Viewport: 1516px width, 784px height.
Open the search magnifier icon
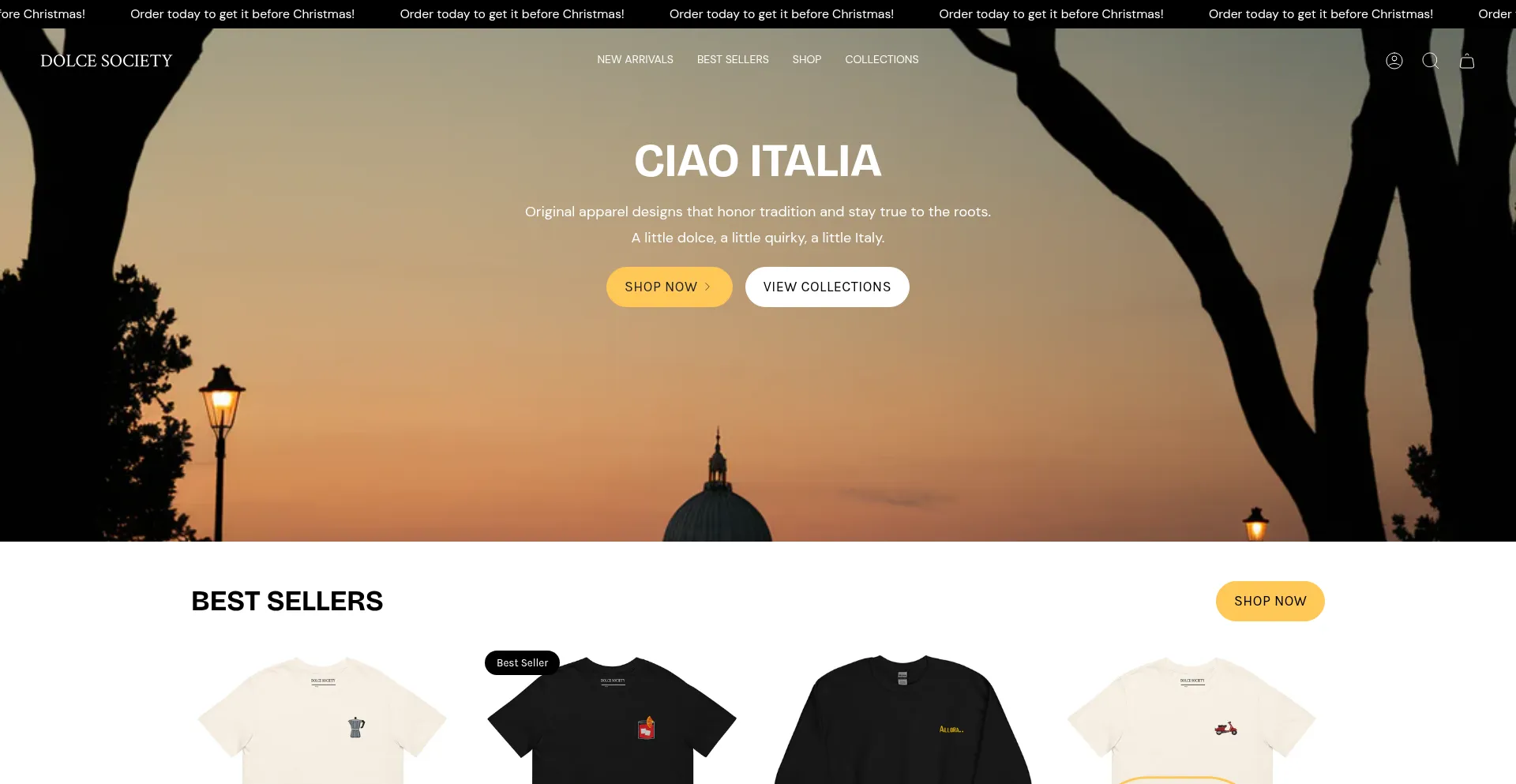(1431, 61)
